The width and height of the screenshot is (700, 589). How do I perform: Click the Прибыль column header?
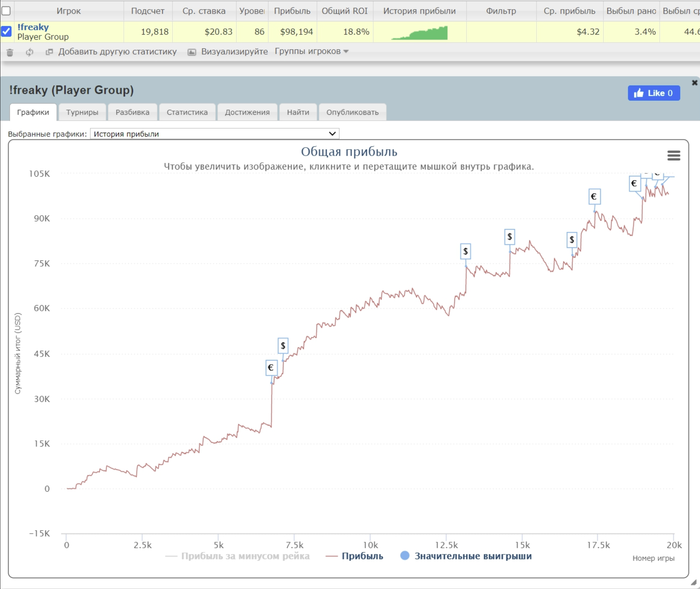[x=292, y=11]
